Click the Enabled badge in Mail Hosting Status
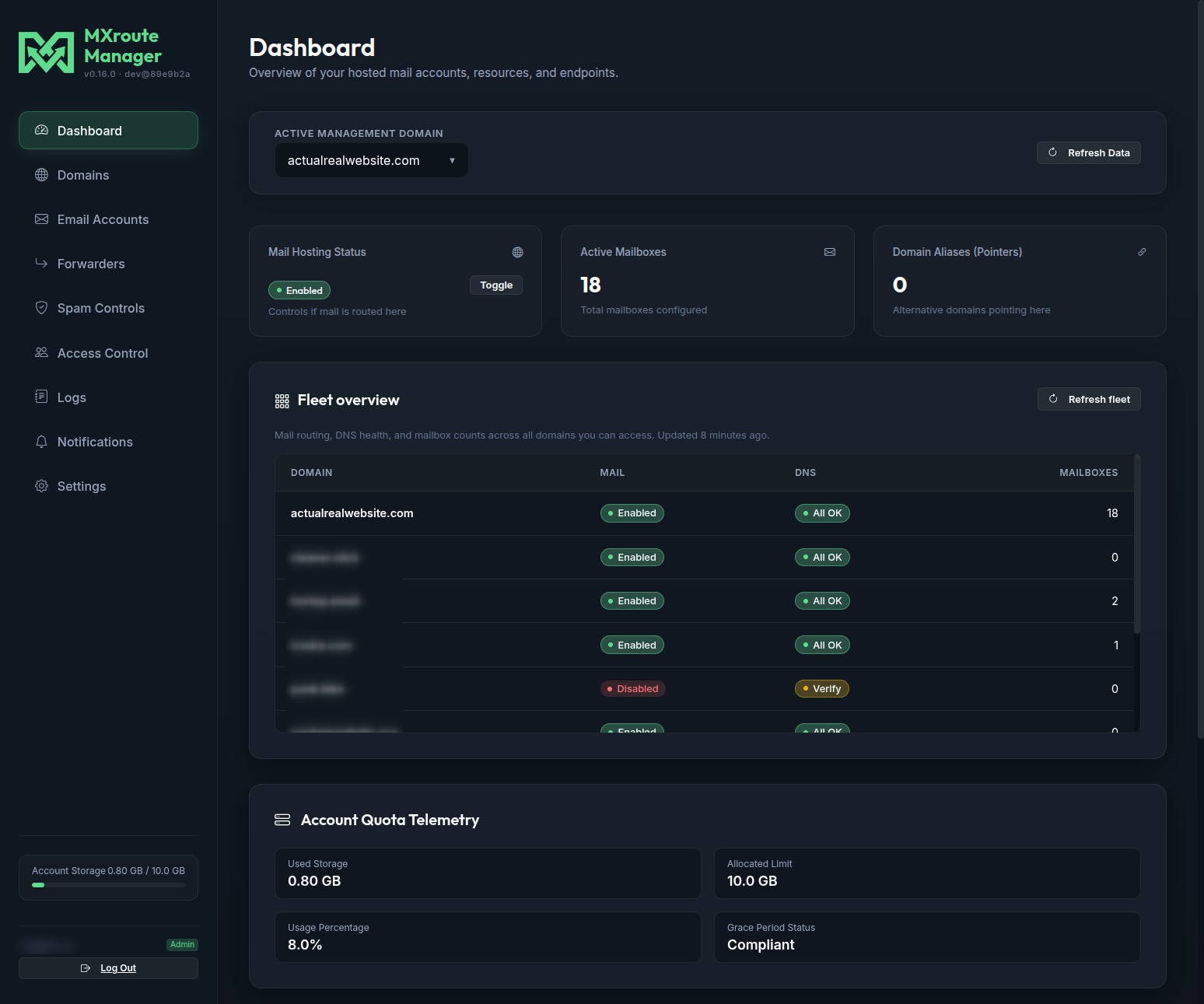Image resolution: width=1204 pixels, height=1004 pixels. (299, 290)
